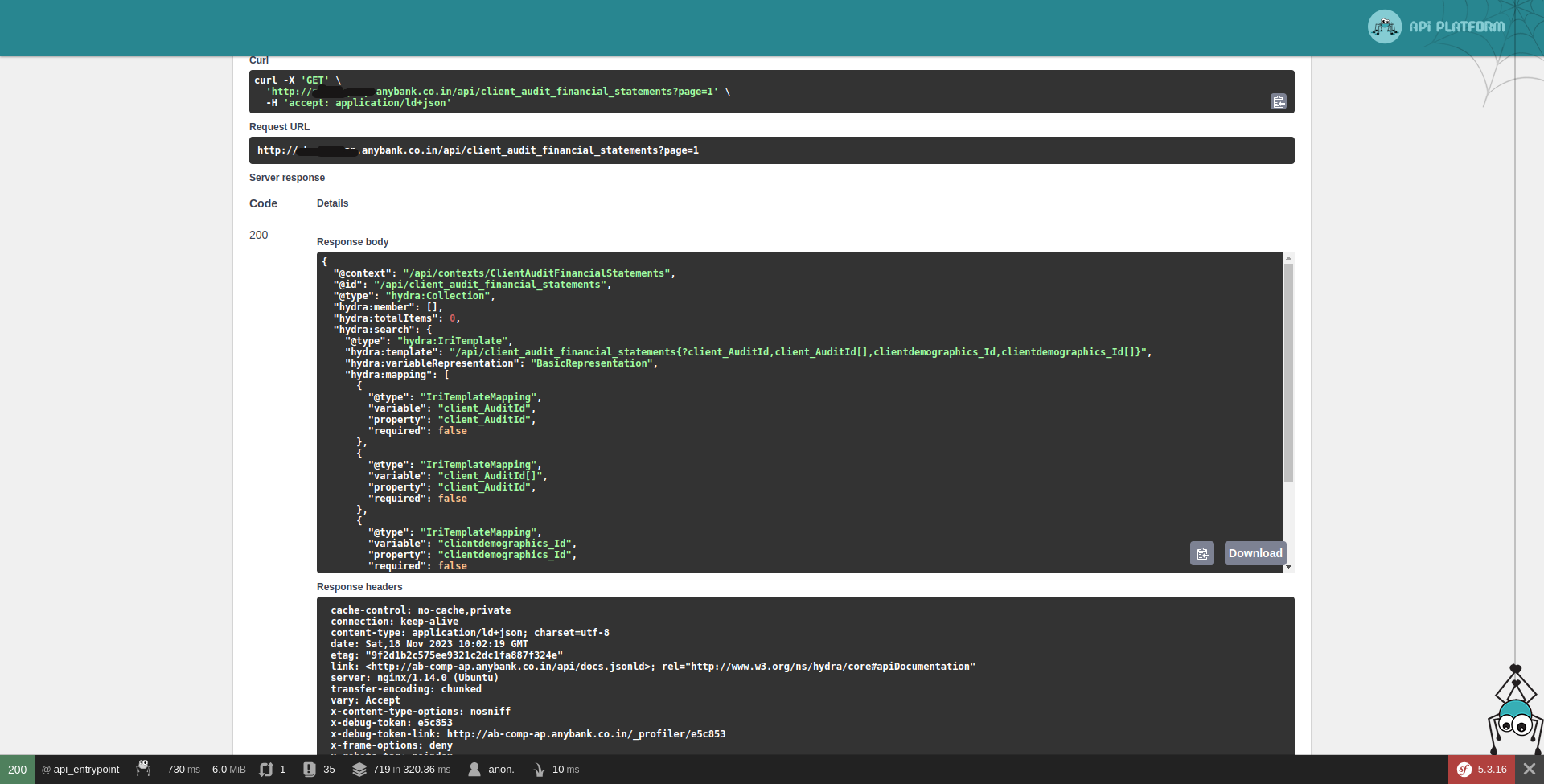Click the Code column header
Viewport: 1544px width, 784px height.
pyautogui.click(x=263, y=203)
